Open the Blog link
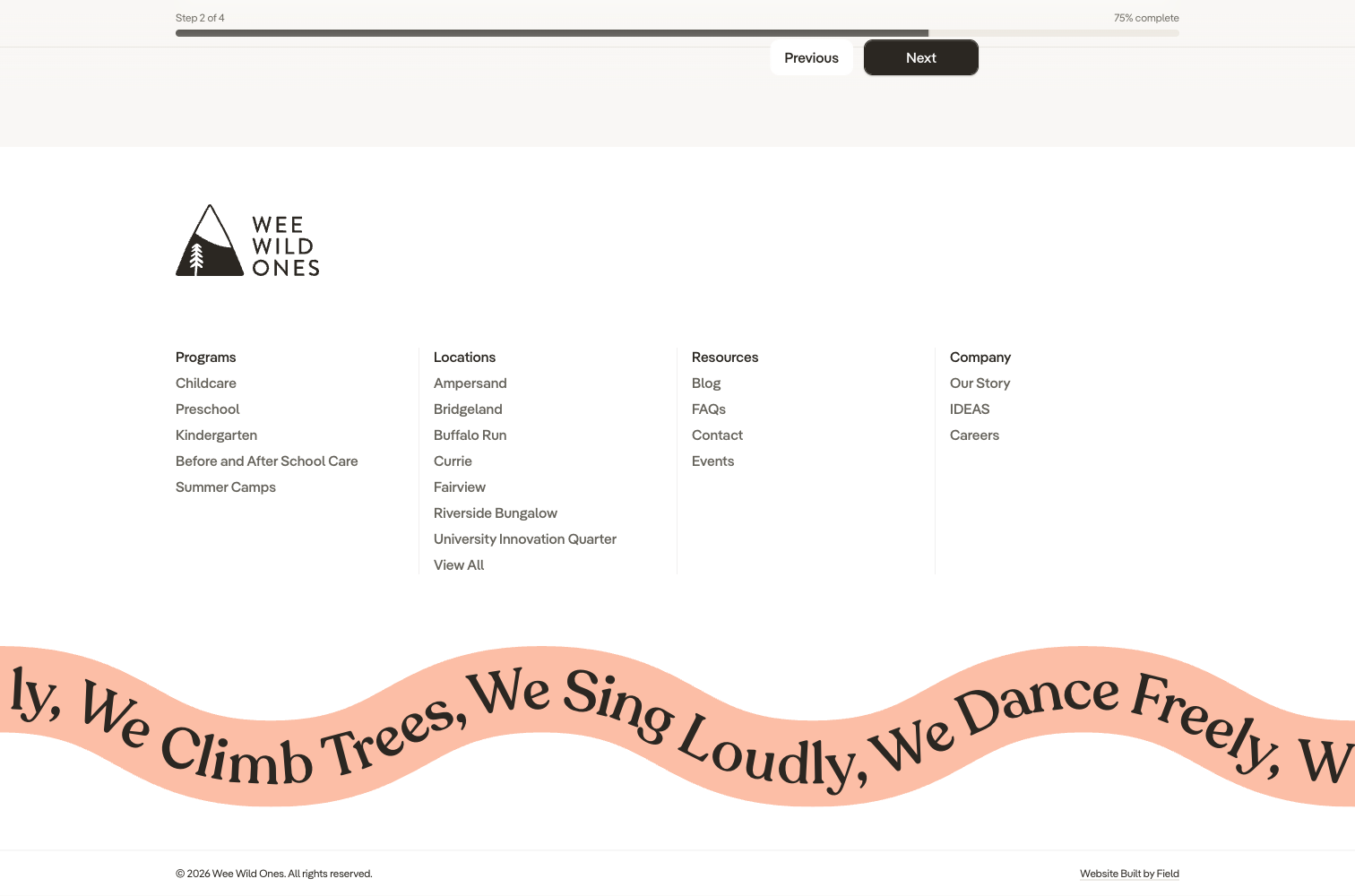 [x=706, y=383]
